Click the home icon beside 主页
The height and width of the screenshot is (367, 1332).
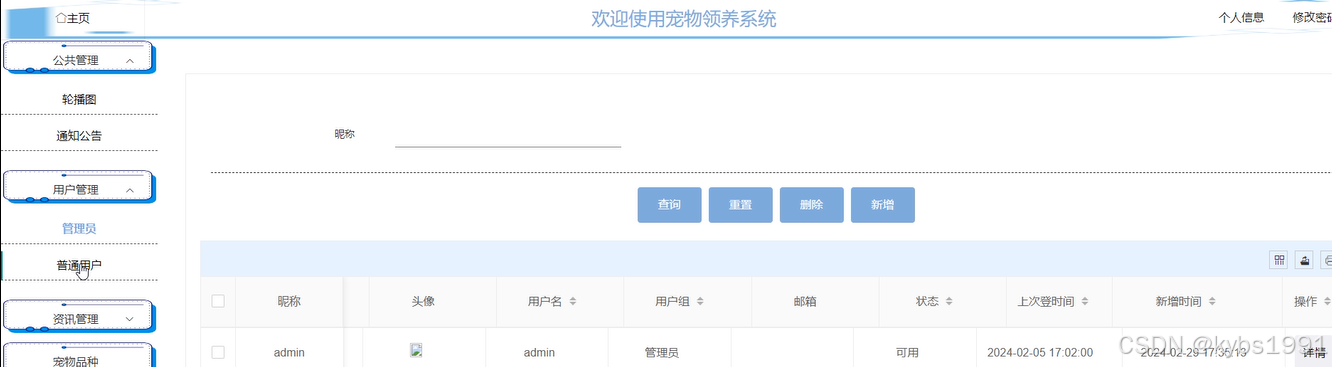(62, 18)
